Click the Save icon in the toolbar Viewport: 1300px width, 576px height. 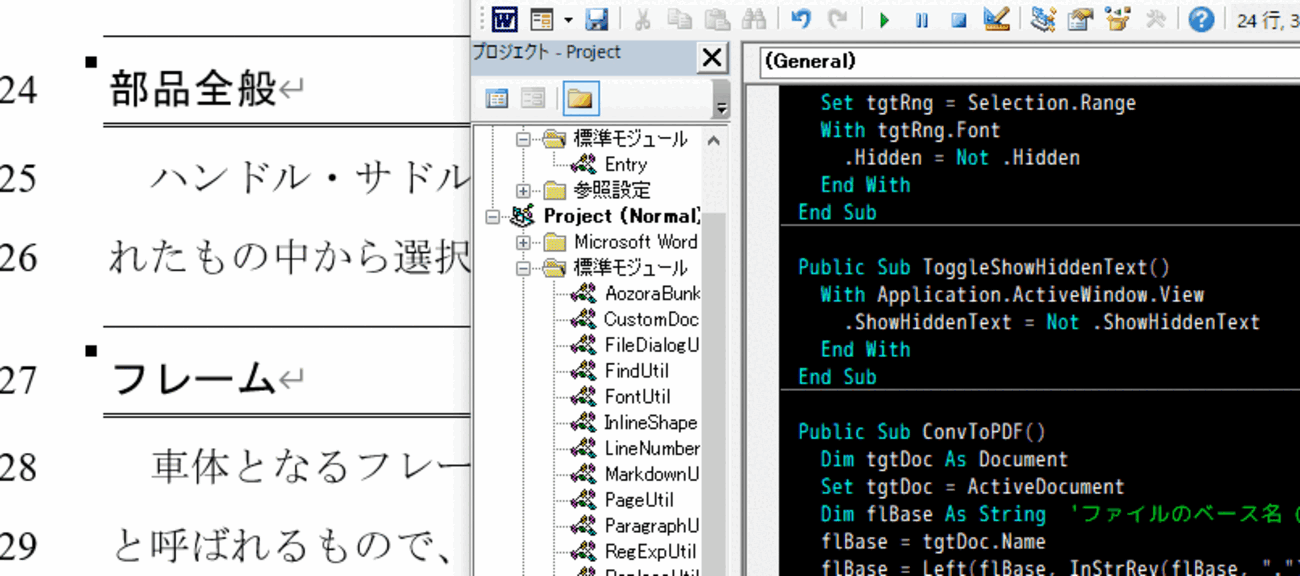point(597,19)
